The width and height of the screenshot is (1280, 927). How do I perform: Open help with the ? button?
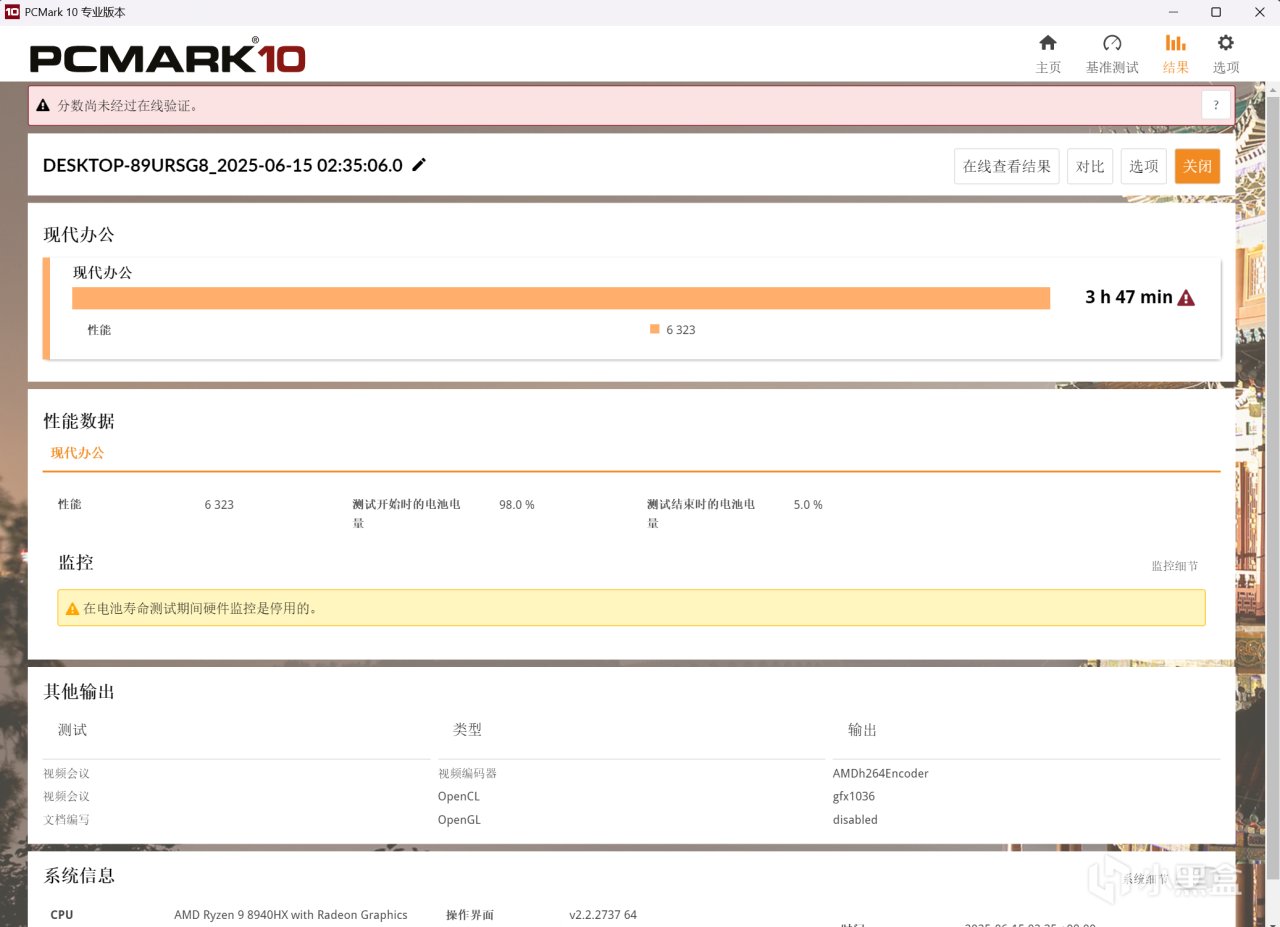pos(1216,105)
